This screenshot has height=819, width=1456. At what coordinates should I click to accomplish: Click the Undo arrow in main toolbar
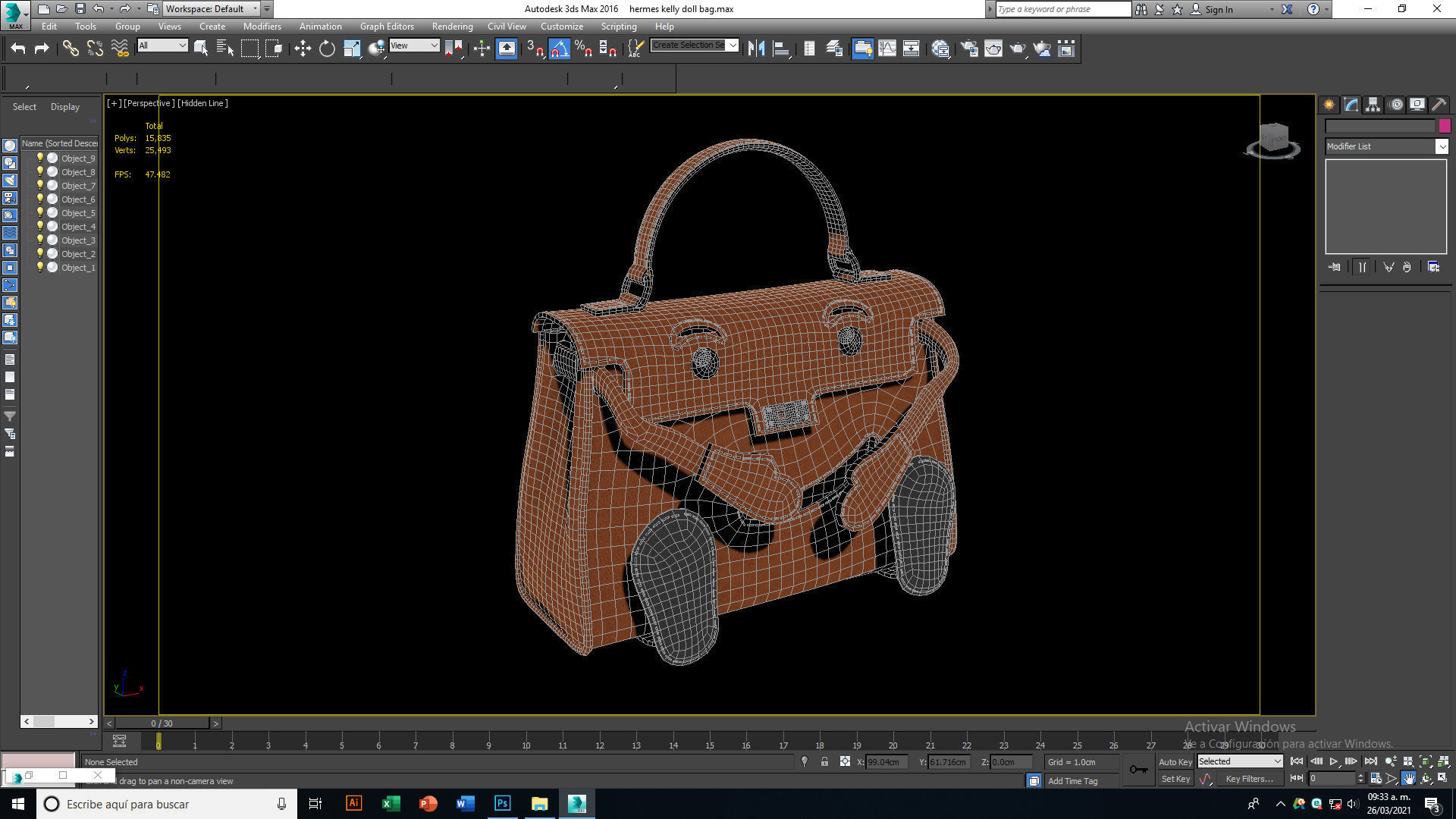click(x=18, y=49)
